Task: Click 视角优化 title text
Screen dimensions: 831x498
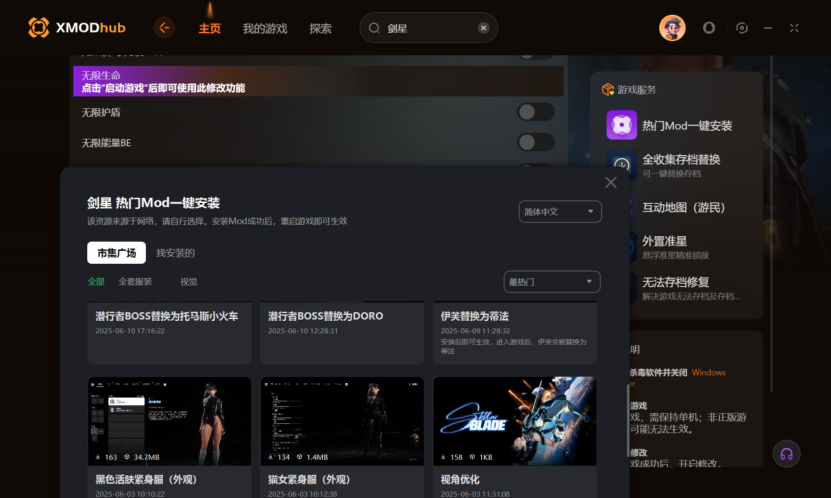Action: click(460, 479)
